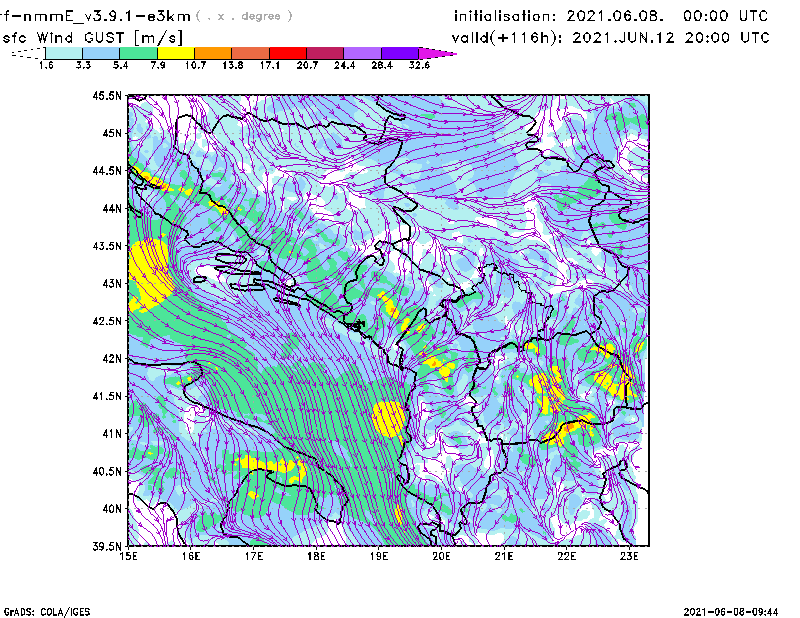Screen dimensions: 800x618
Task: Click the 41.5N latitude label
Action: pos(107,396)
